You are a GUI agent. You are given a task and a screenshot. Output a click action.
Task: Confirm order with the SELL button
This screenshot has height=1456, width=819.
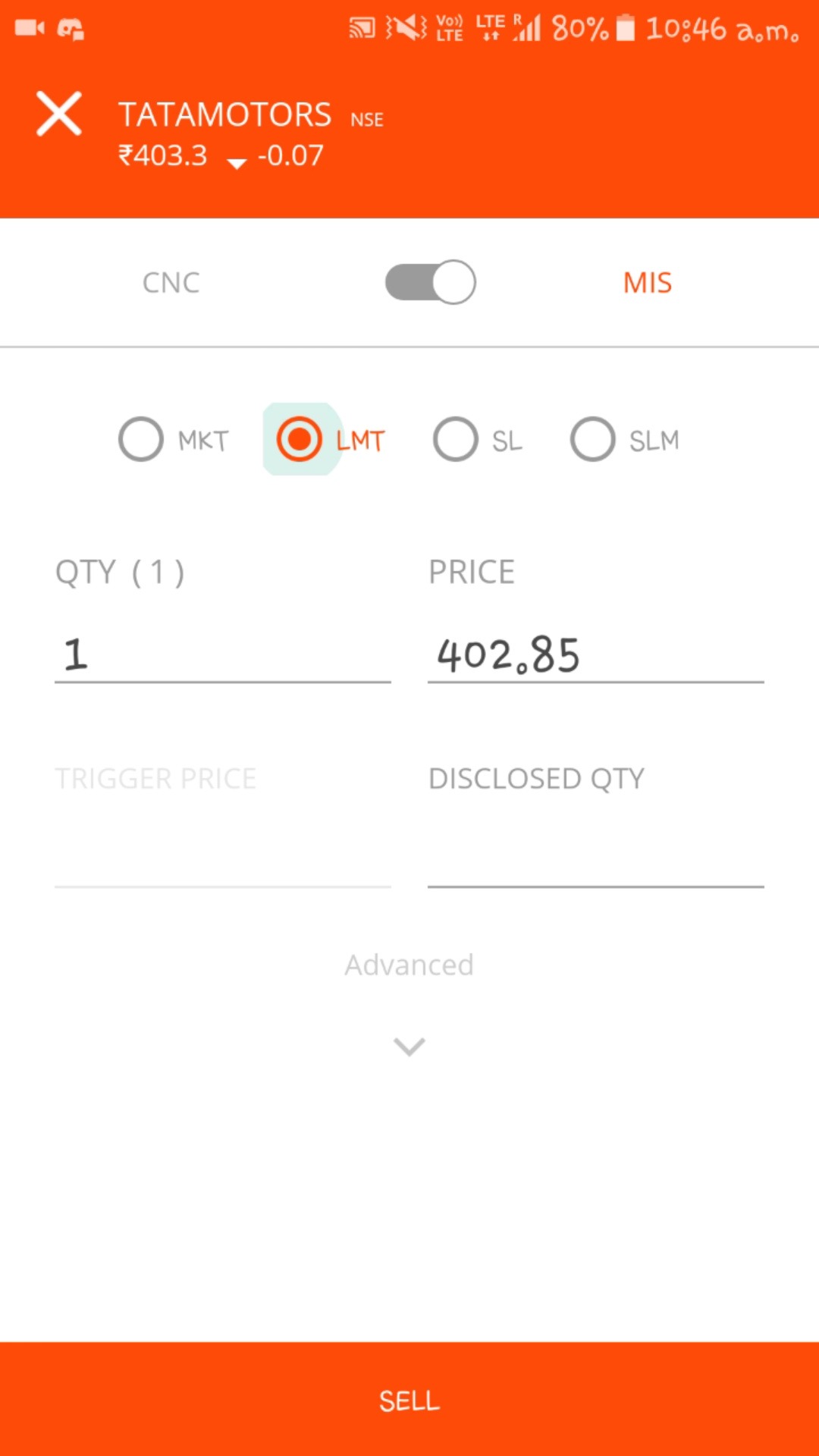409,1399
